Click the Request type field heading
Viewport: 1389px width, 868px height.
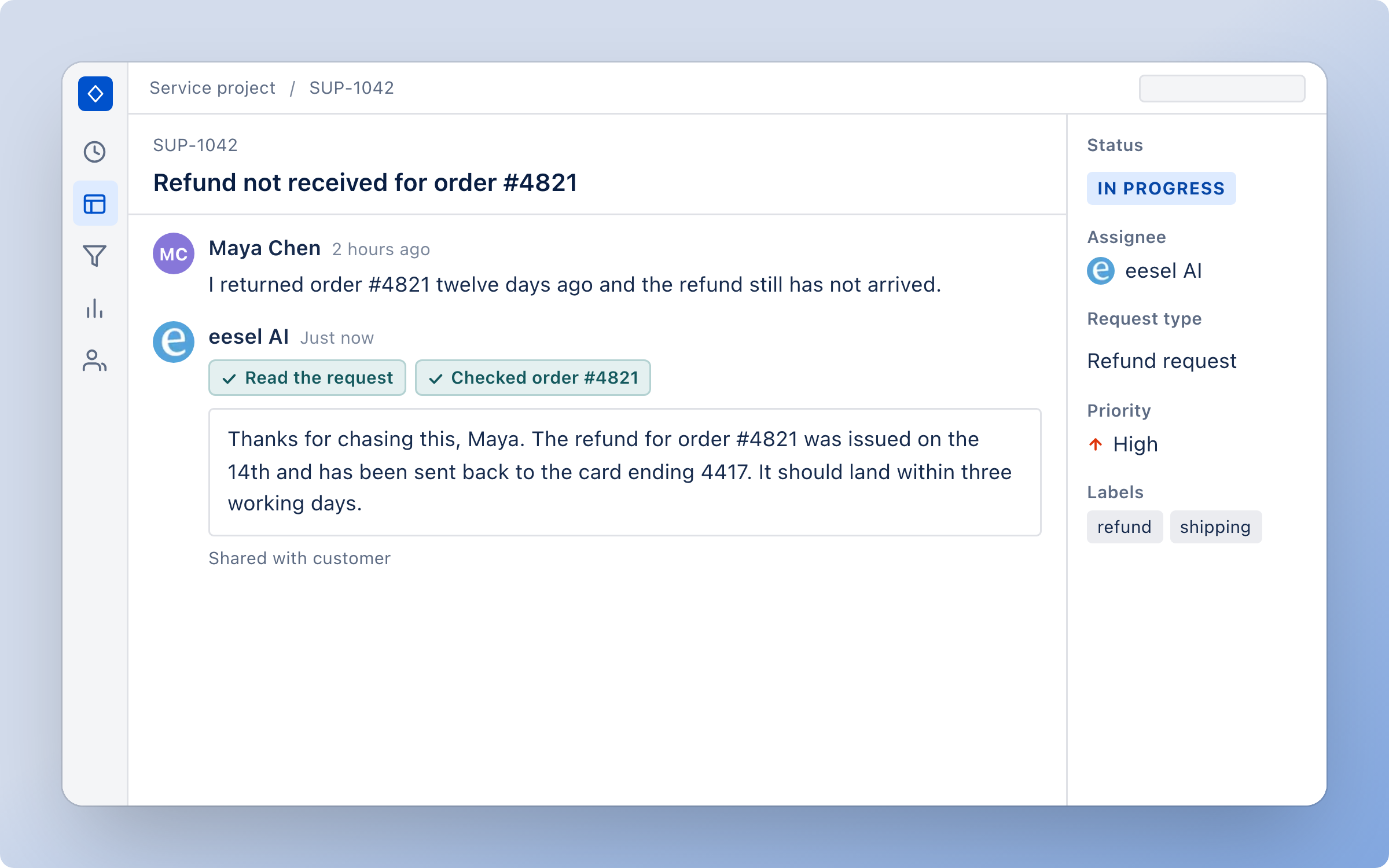point(1144,319)
